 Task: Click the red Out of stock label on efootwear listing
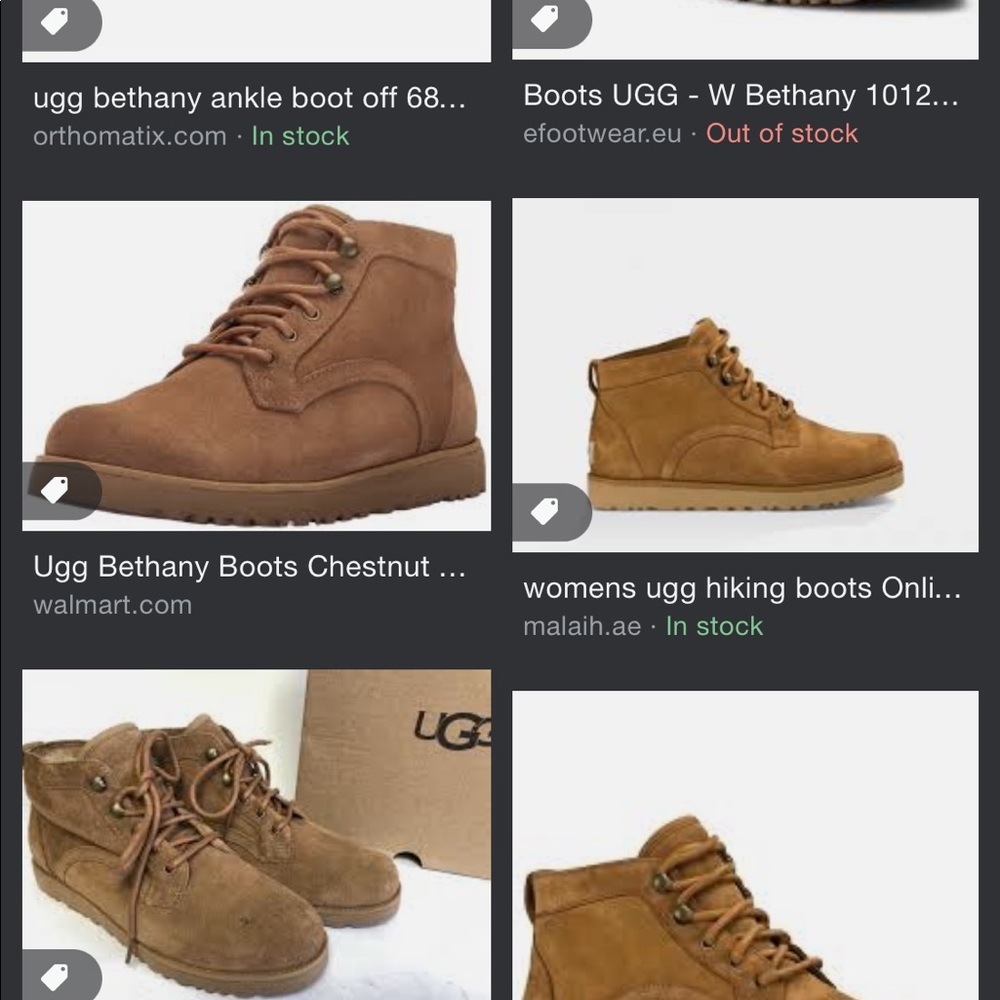click(x=783, y=132)
